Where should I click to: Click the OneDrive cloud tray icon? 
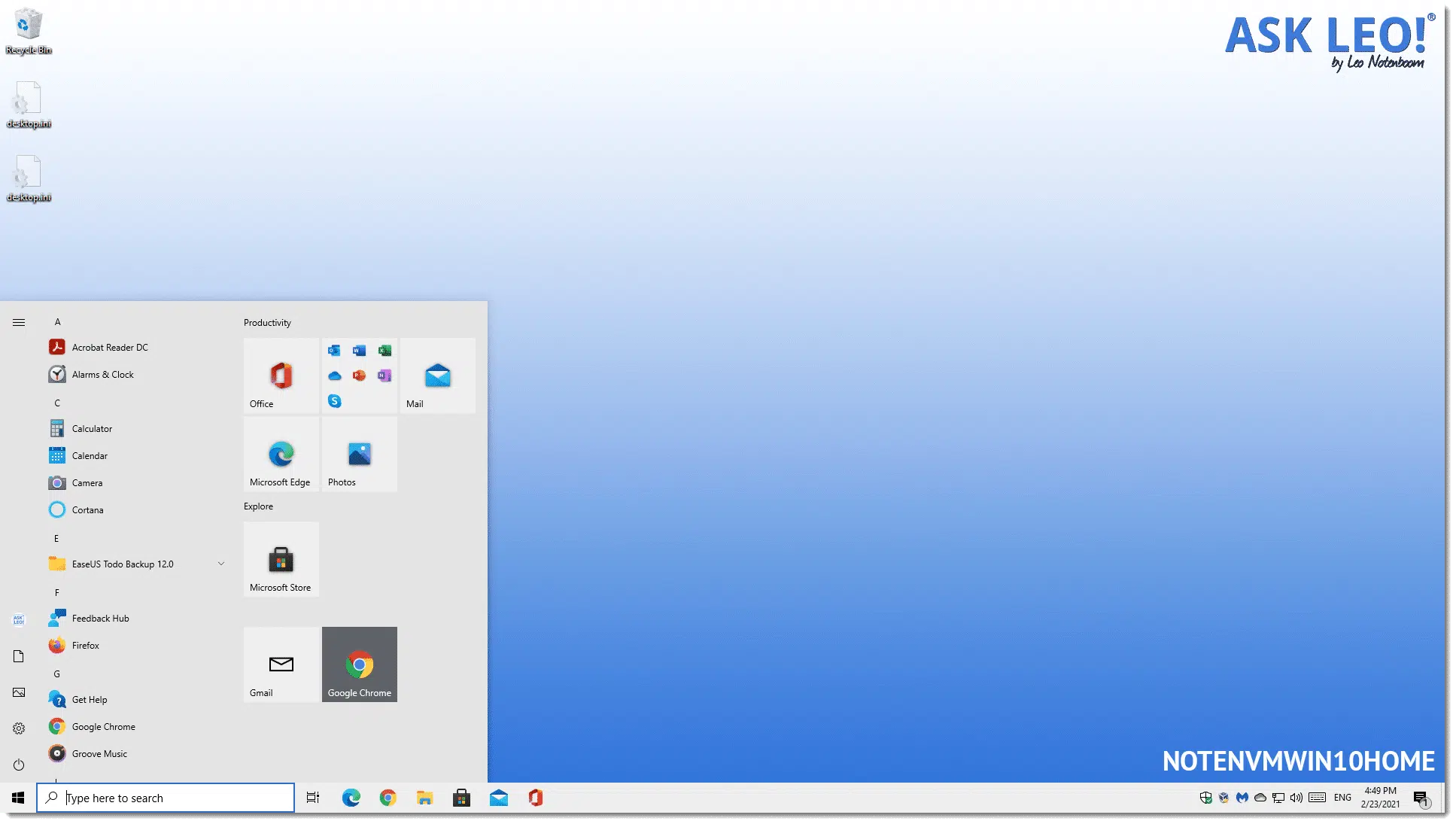pyautogui.click(x=1260, y=798)
